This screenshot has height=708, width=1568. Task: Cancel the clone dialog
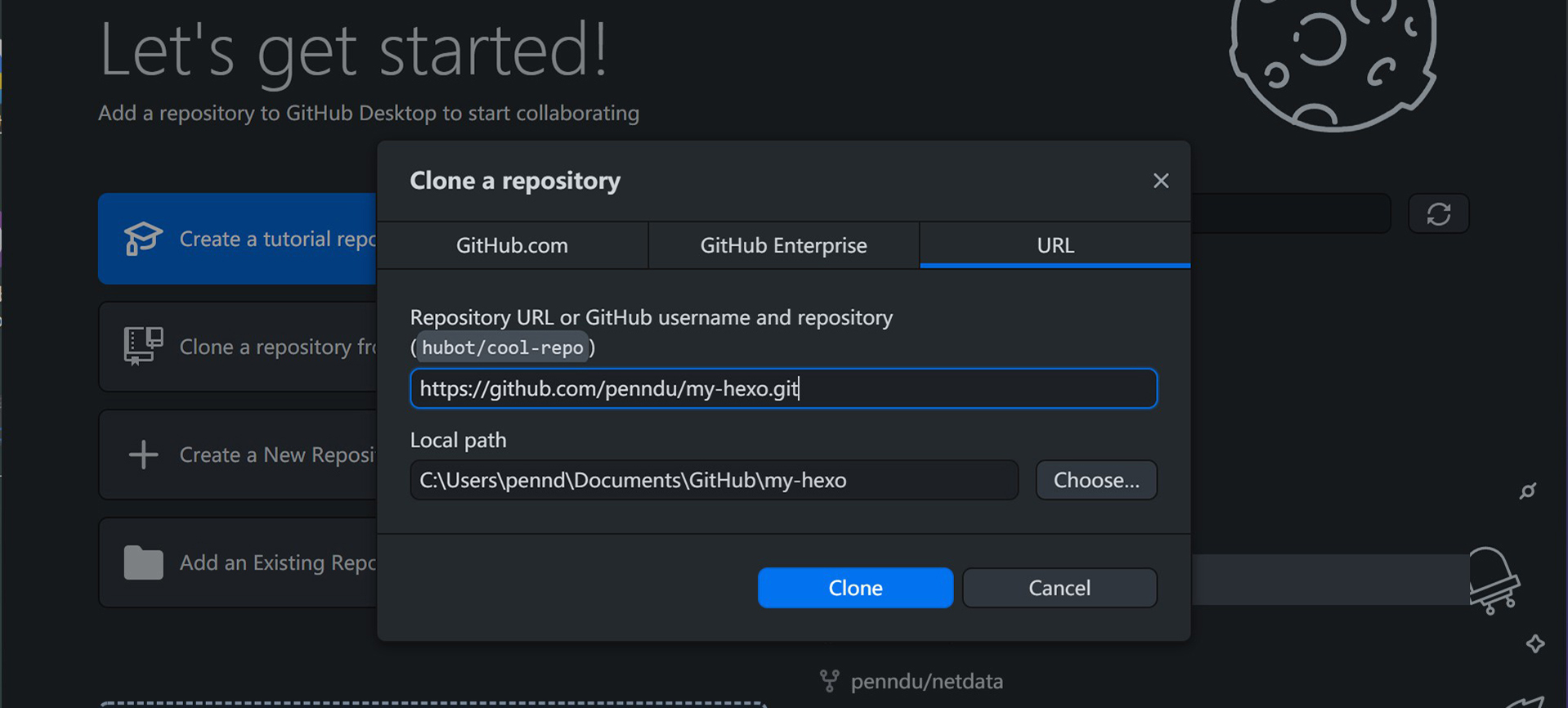(1060, 588)
